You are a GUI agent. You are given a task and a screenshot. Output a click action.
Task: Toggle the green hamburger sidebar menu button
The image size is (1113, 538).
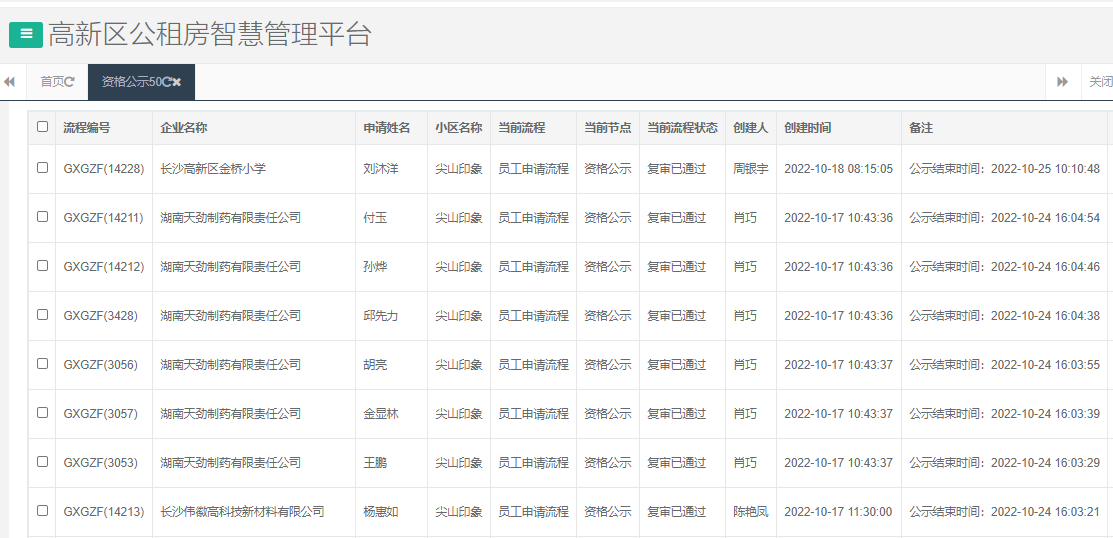coord(26,34)
